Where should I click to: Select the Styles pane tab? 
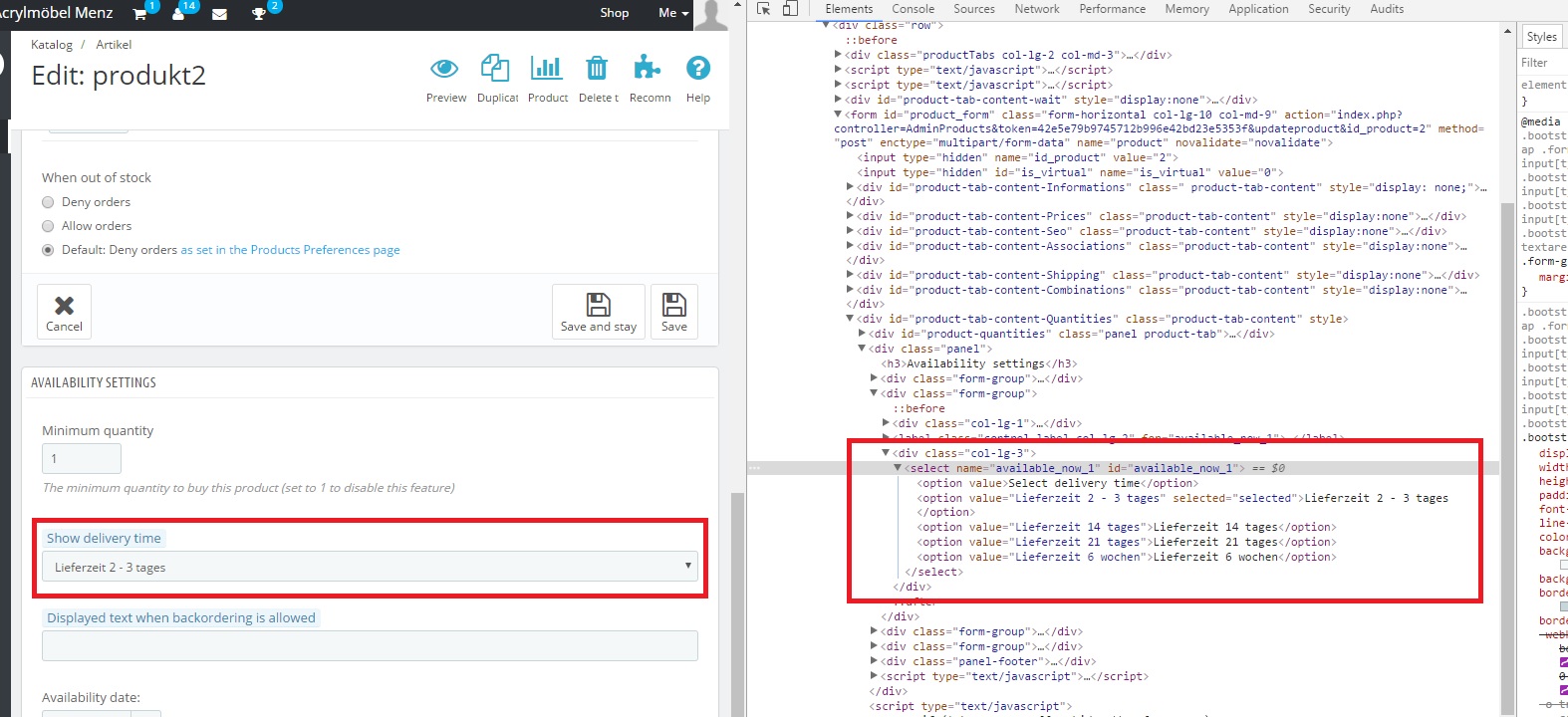point(1541,37)
